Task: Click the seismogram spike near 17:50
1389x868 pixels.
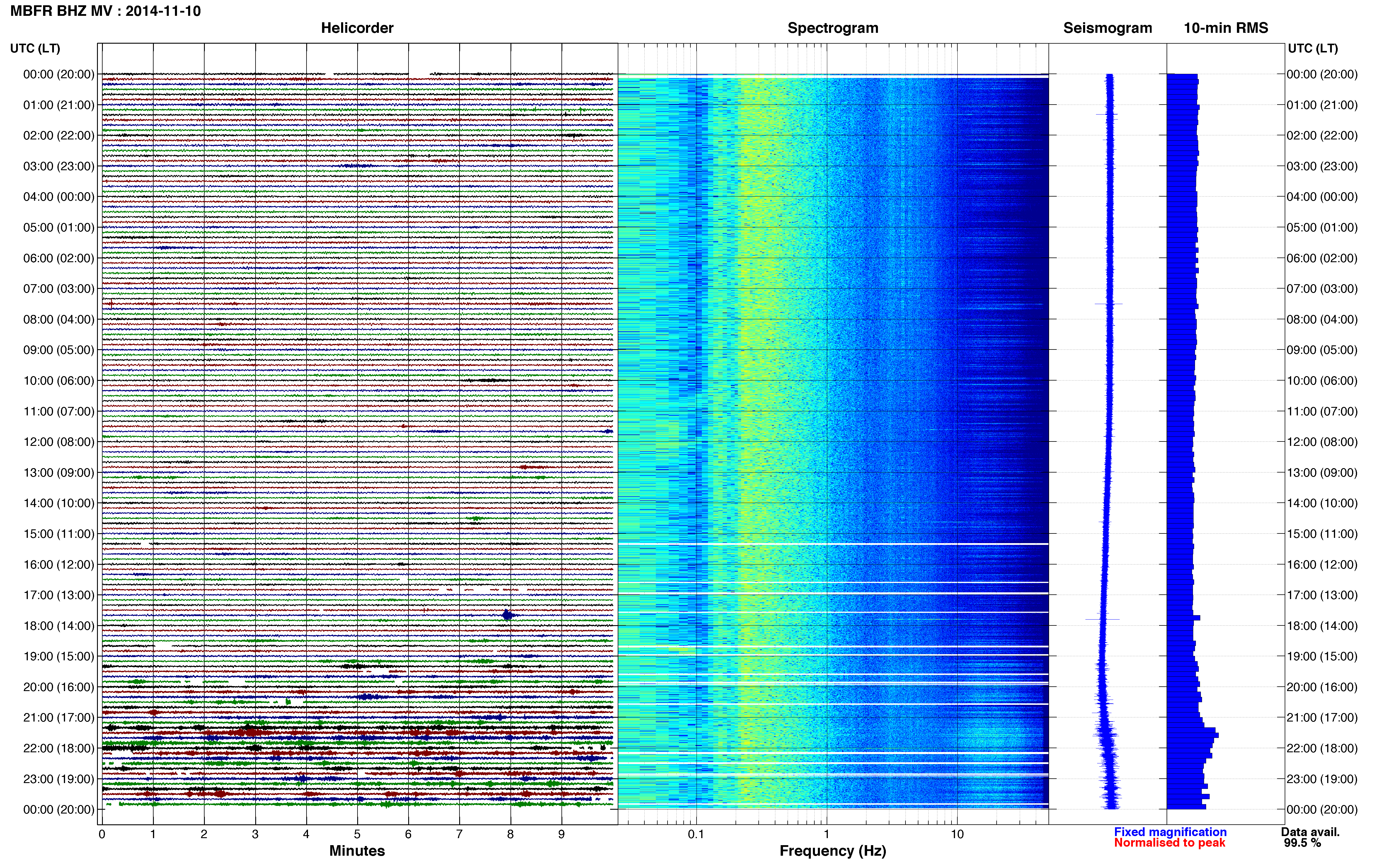Action: [x=1102, y=619]
